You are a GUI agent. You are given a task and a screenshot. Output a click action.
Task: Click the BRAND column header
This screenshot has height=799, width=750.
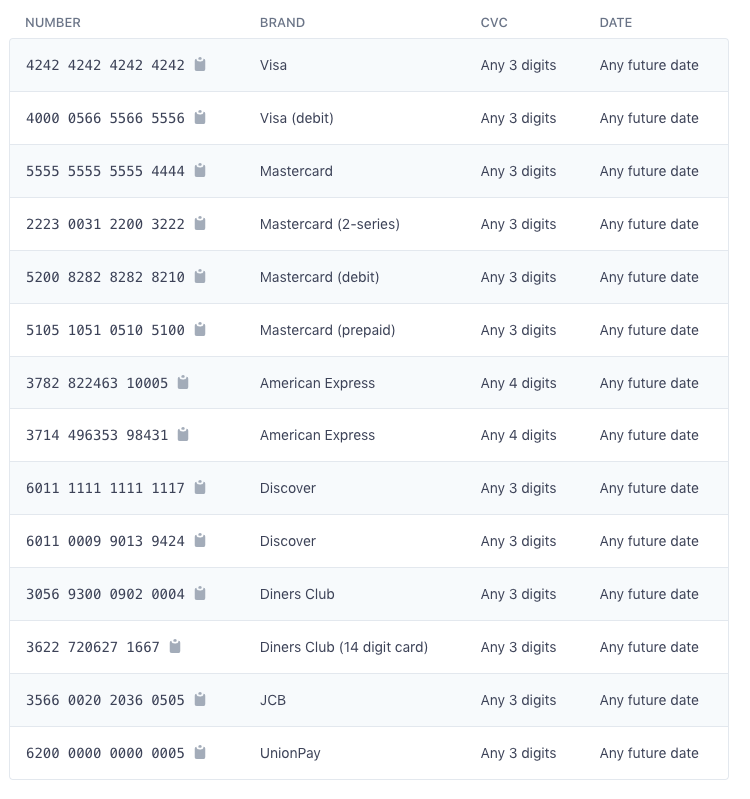point(282,22)
